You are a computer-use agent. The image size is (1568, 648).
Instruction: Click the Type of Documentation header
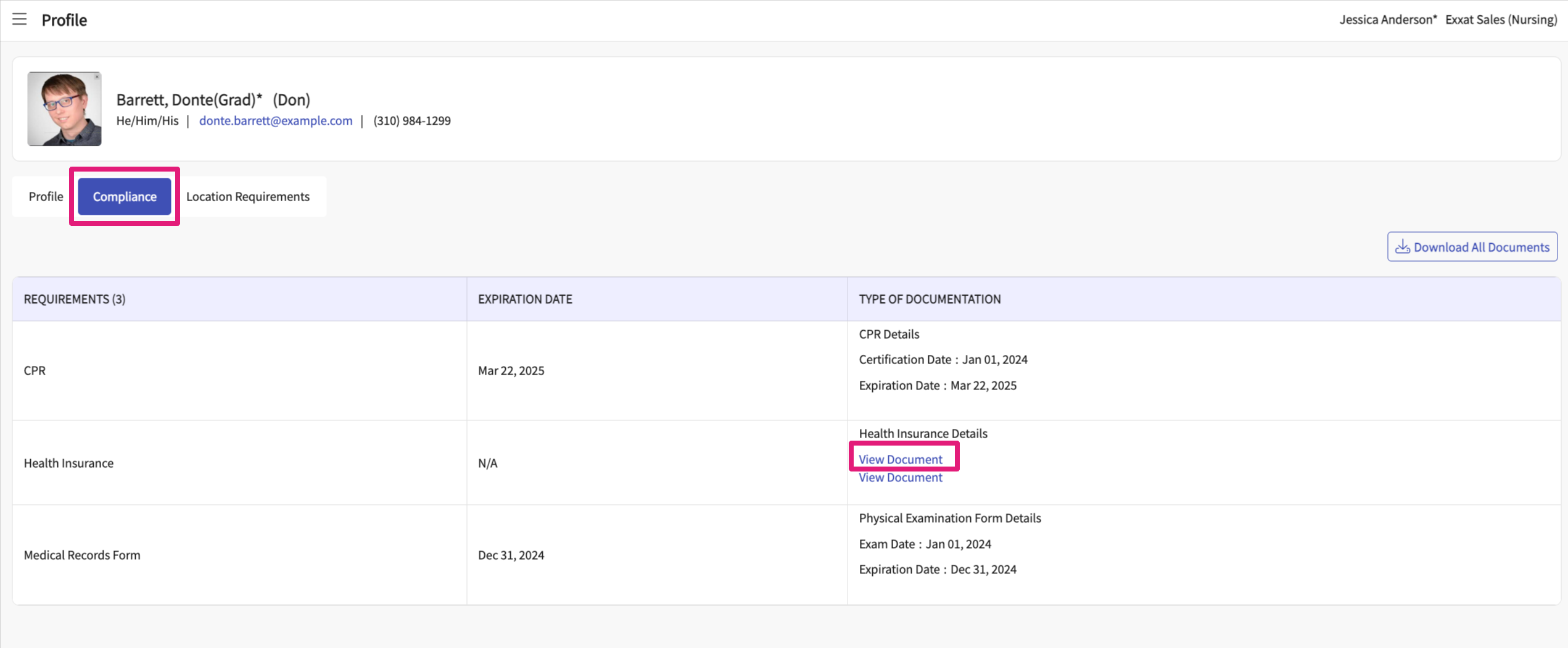click(x=930, y=299)
